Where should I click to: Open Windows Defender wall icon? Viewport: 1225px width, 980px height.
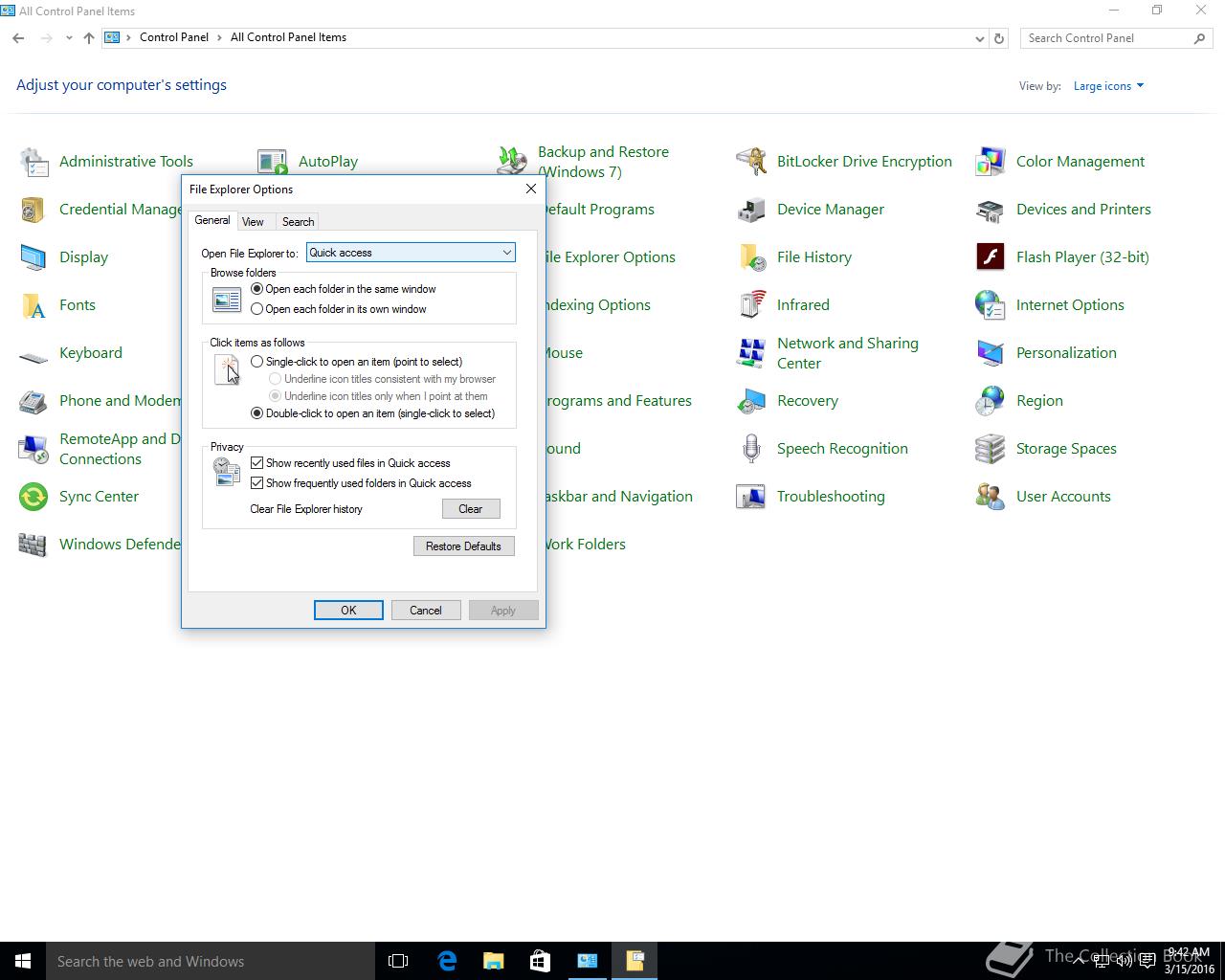click(x=33, y=545)
